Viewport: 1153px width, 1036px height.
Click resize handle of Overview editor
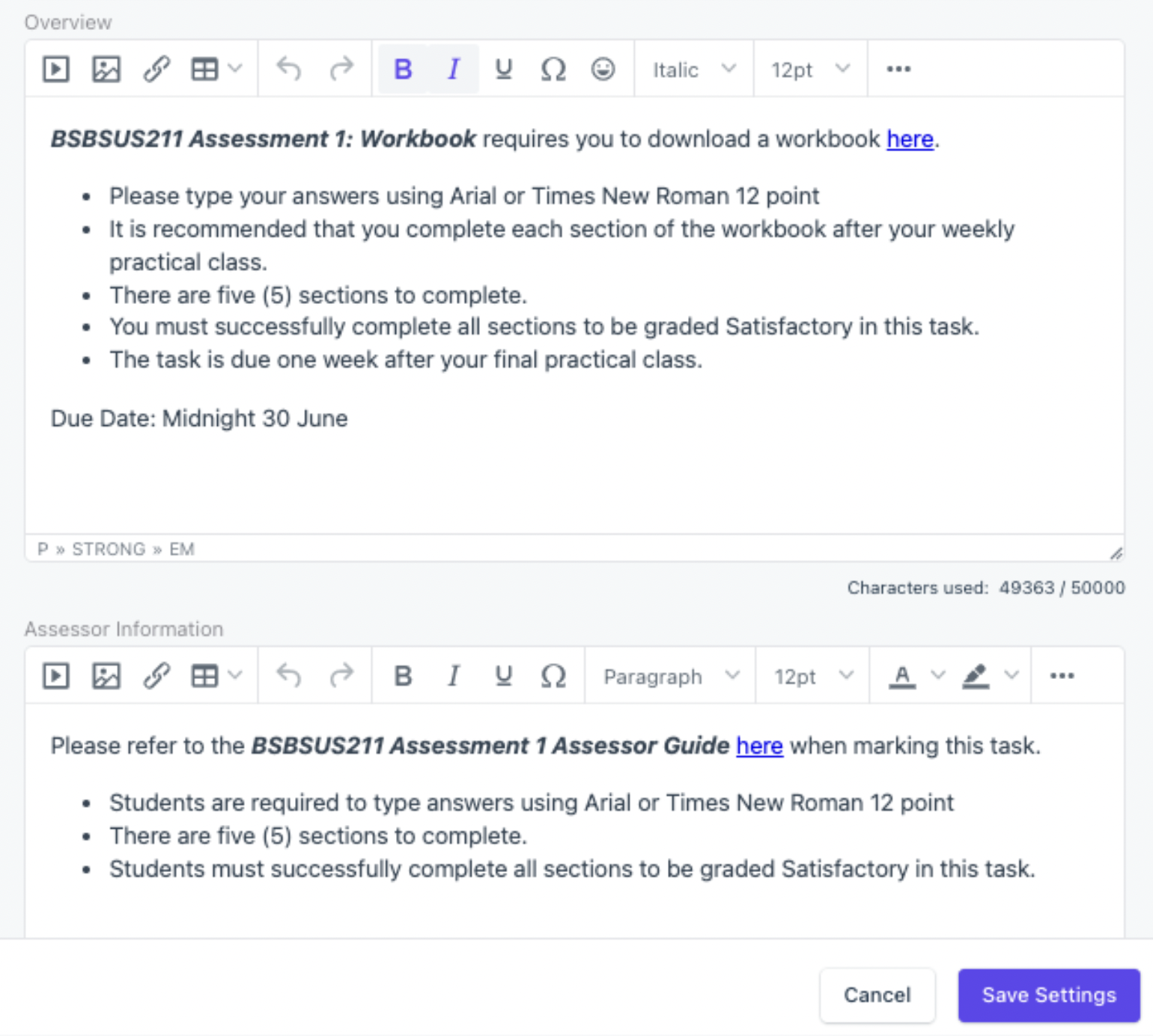[1116, 553]
